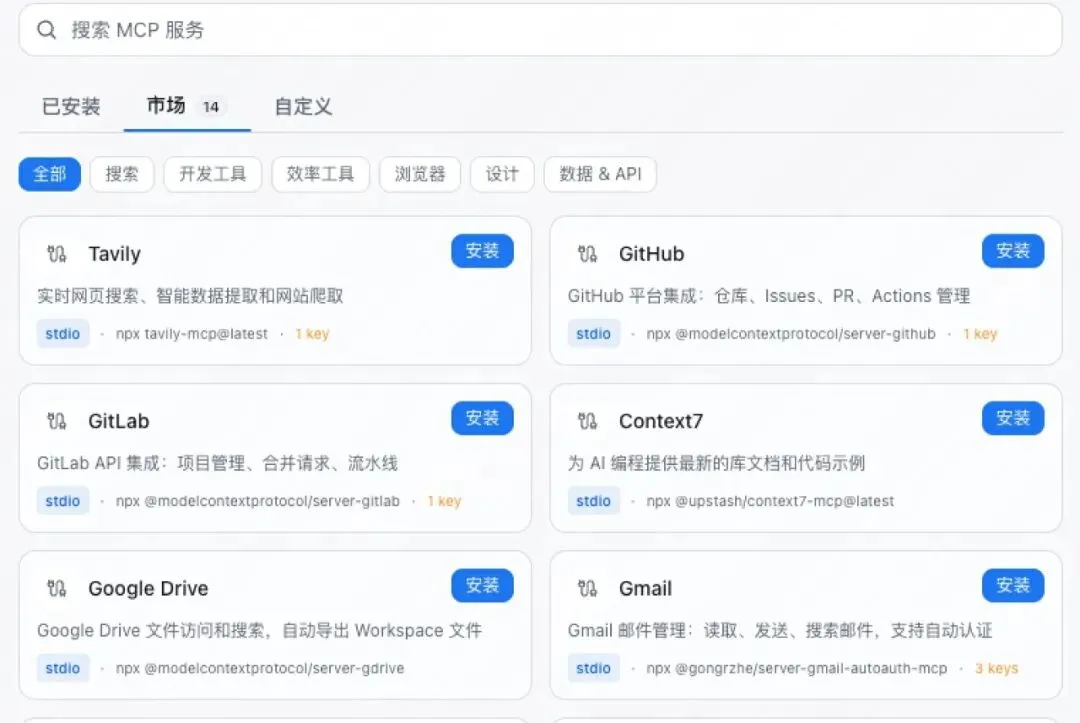
Task: Select the 全部 category filter
Action: pyautogui.click(x=50, y=174)
